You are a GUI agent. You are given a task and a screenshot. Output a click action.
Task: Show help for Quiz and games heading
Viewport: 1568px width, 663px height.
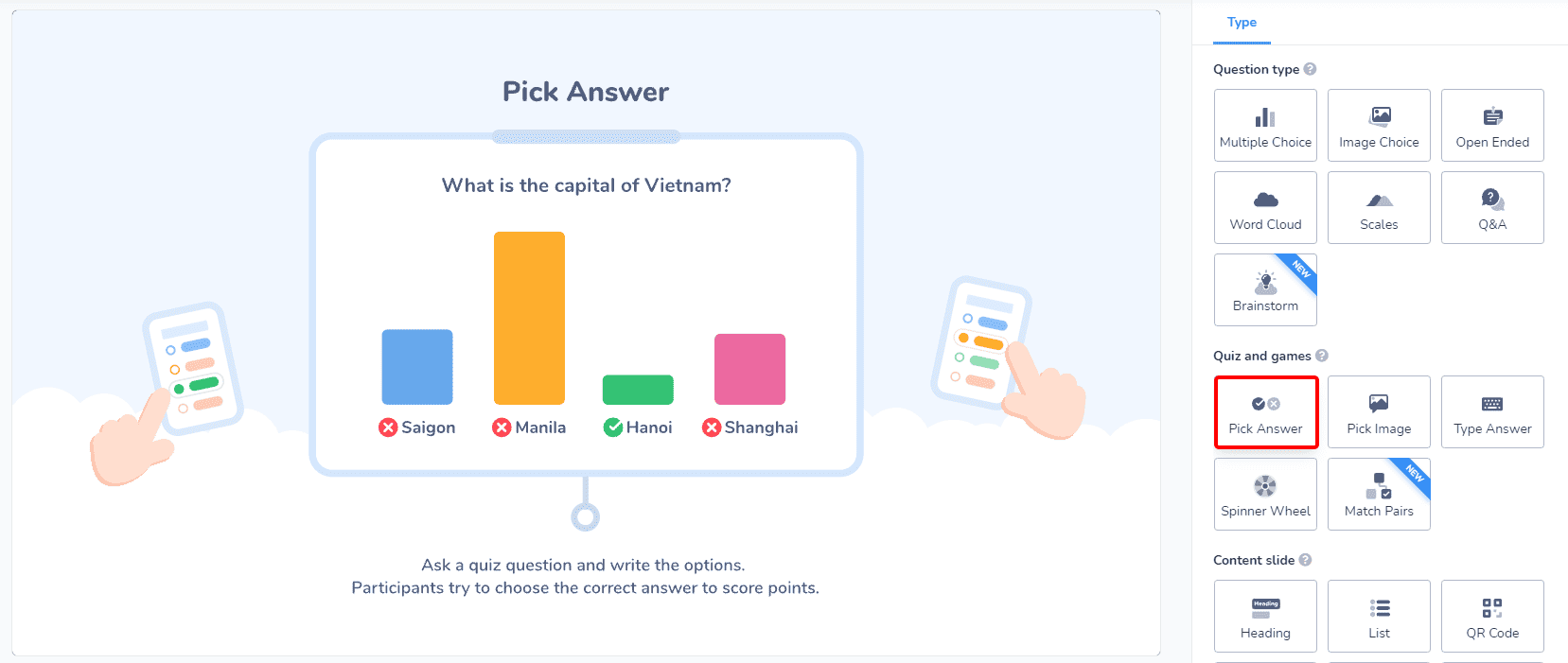tap(1322, 356)
